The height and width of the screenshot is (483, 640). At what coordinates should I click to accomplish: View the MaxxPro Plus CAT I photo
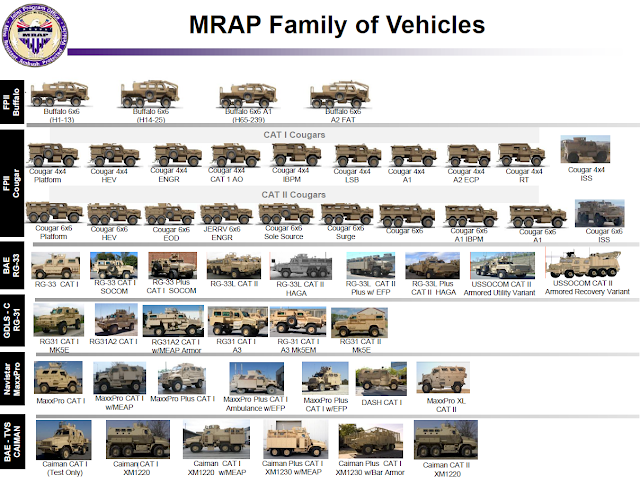pyautogui.click(x=182, y=378)
